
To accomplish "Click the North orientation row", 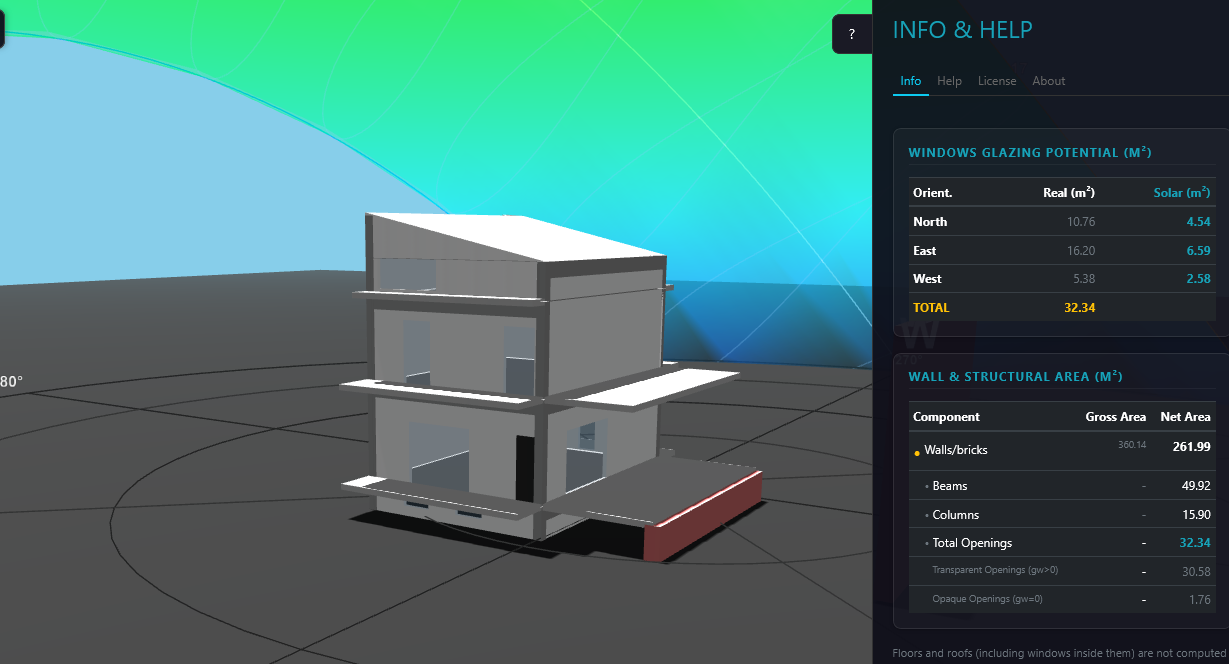I will pos(930,222).
